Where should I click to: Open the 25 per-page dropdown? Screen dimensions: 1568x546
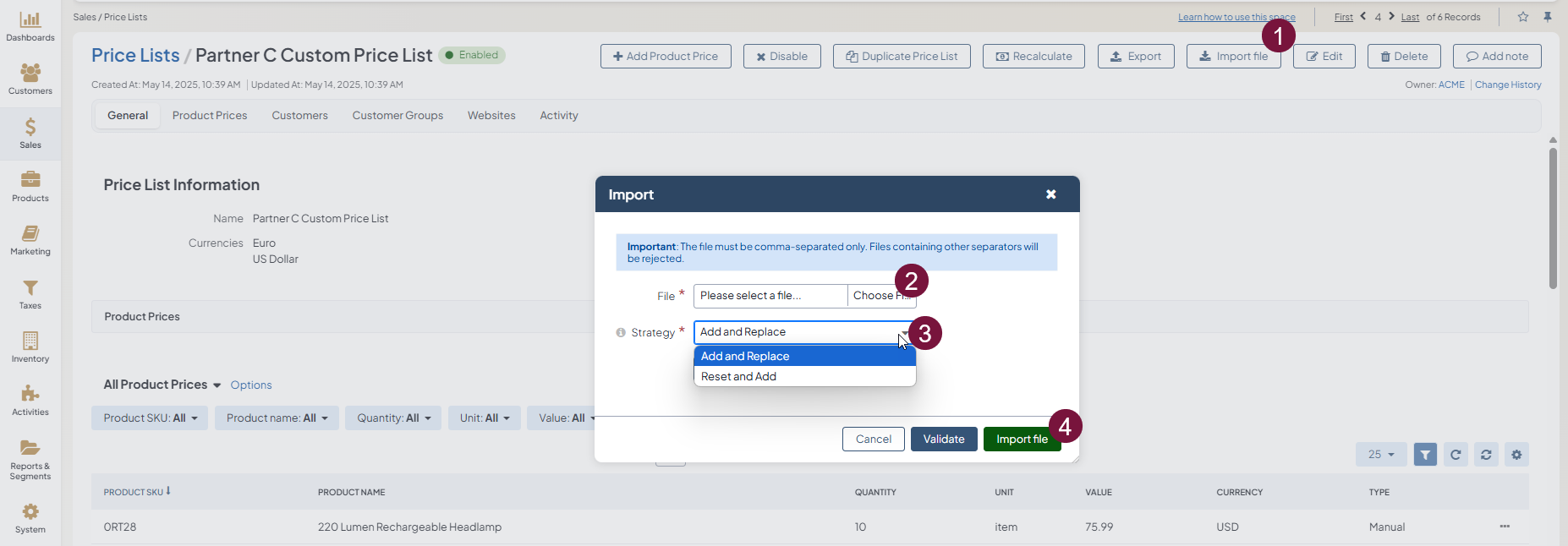click(1380, 455)
